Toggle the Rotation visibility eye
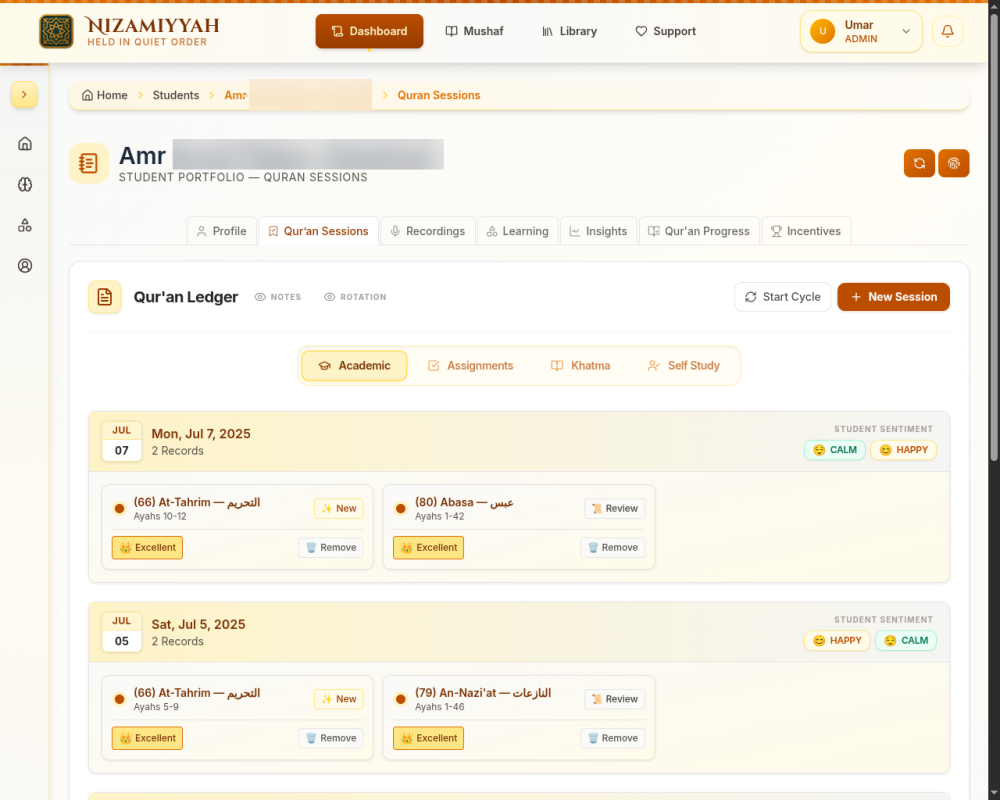 [x=355, y=297]
